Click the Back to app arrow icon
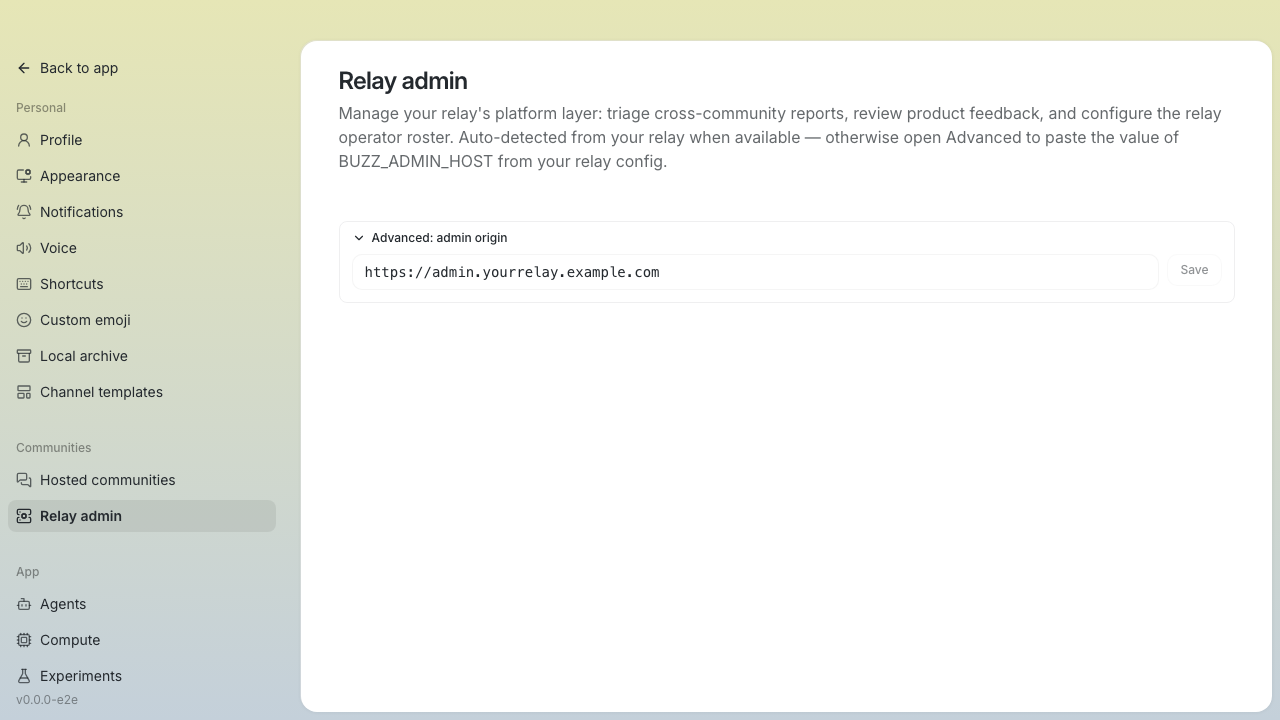This screenshot has height=720, width=1280. [x=24, y=68]
